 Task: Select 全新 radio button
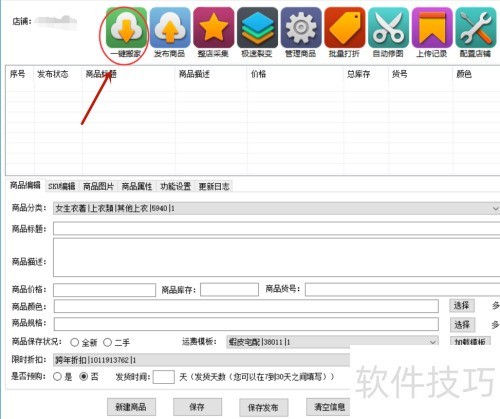click(75, 342)
